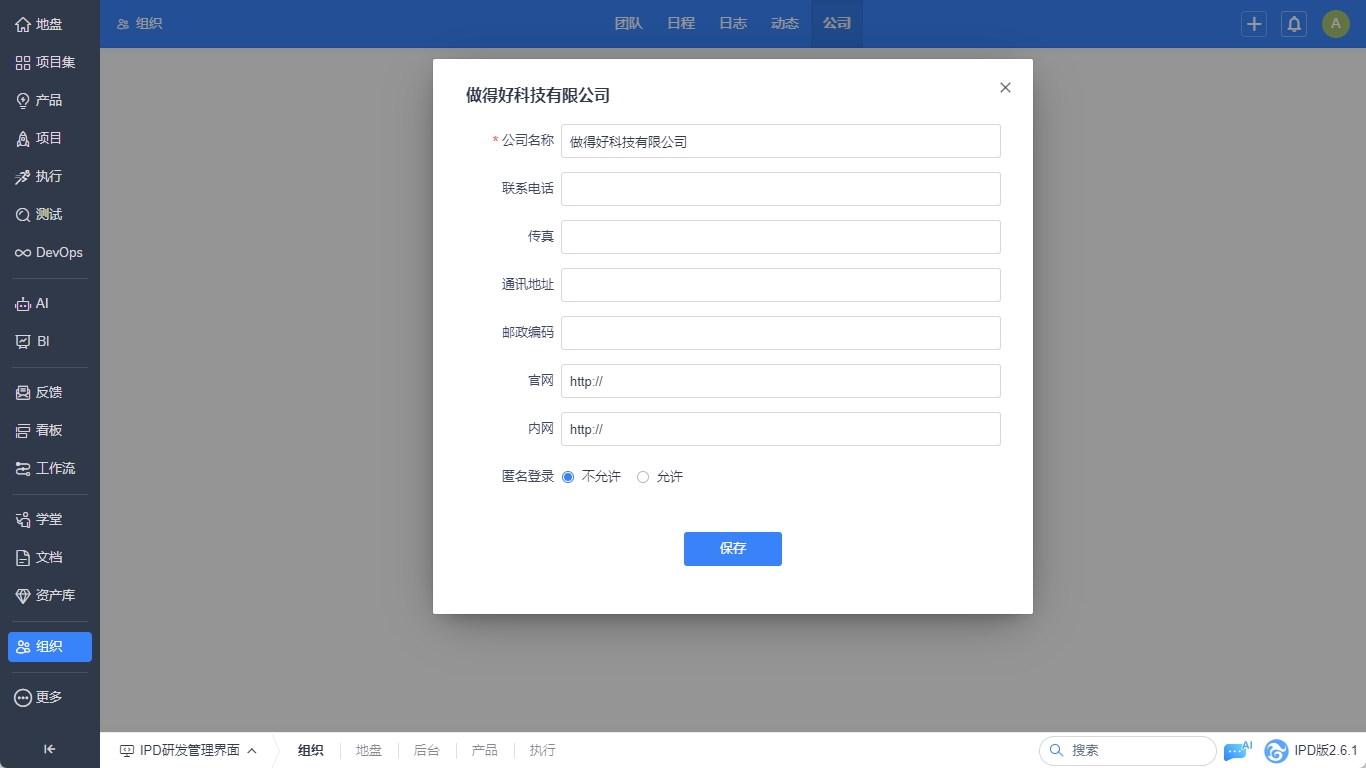This screenshot has width=1366, height=768.
Task: Open the 反馈 icon in sidebar
Action: pos(23,392)
